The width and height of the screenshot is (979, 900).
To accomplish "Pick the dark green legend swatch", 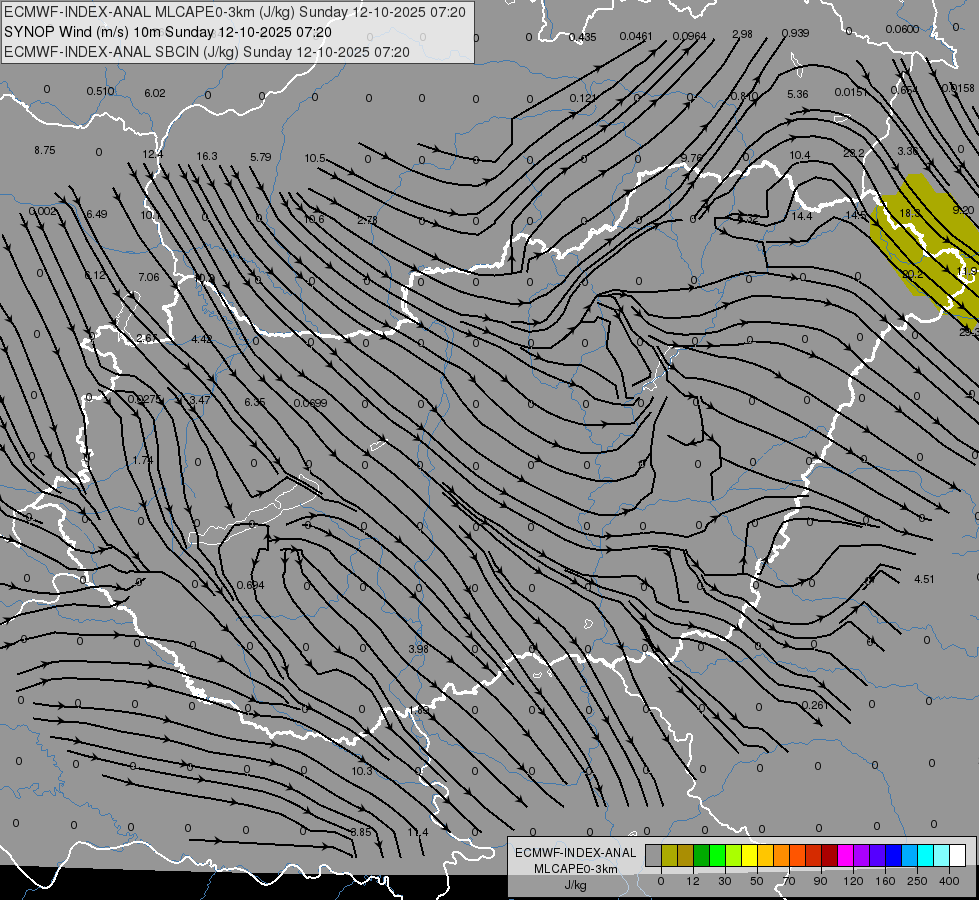I will point(701,855).
